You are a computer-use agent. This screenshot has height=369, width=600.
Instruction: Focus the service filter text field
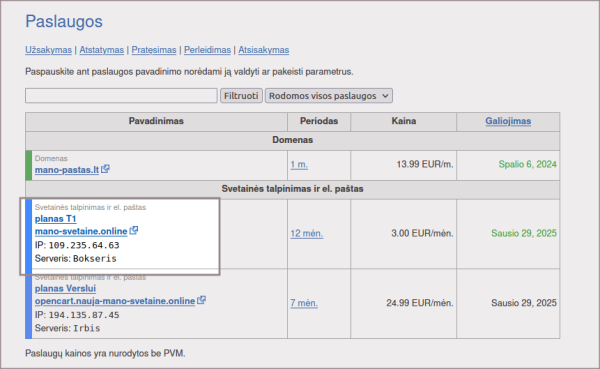(x=121, y=96)
